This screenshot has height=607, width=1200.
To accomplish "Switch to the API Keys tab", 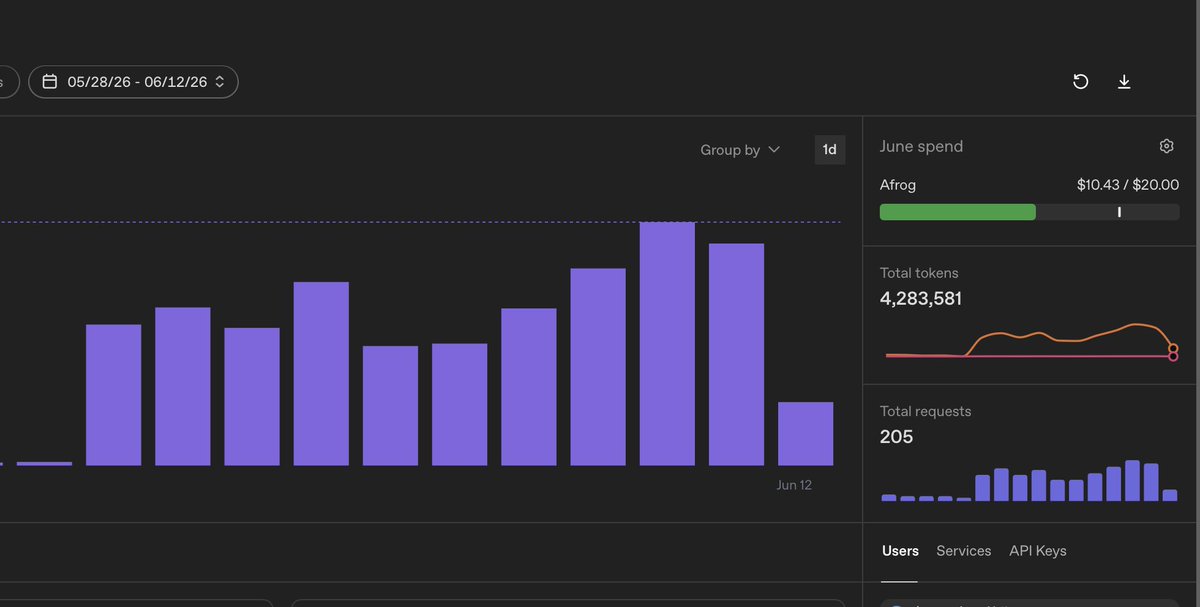I will tap(1038, 551).
